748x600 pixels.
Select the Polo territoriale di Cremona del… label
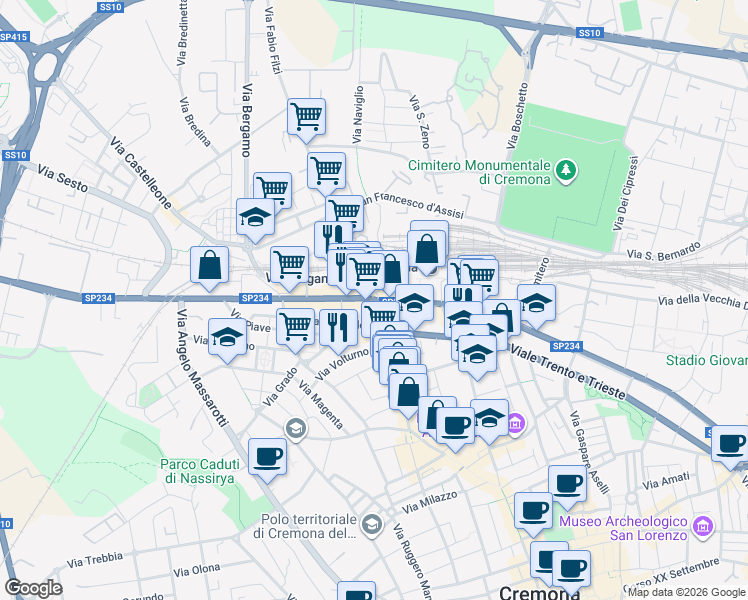(305, 526)
